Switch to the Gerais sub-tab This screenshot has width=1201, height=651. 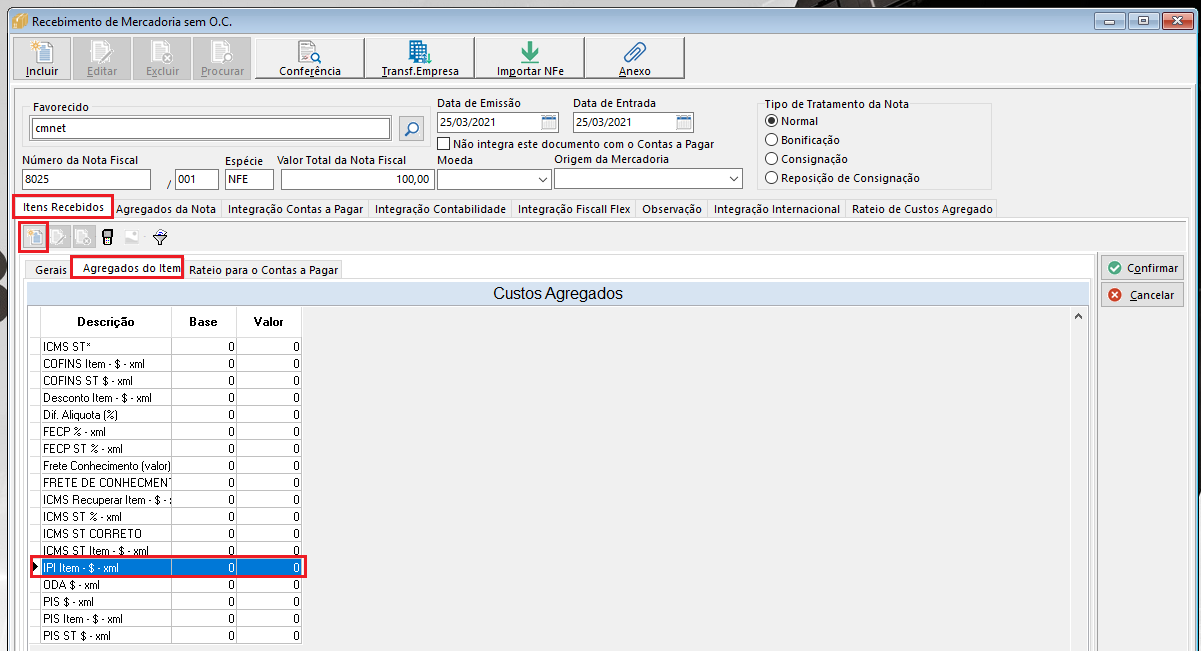pyautogui.click(x=51, y=270)
